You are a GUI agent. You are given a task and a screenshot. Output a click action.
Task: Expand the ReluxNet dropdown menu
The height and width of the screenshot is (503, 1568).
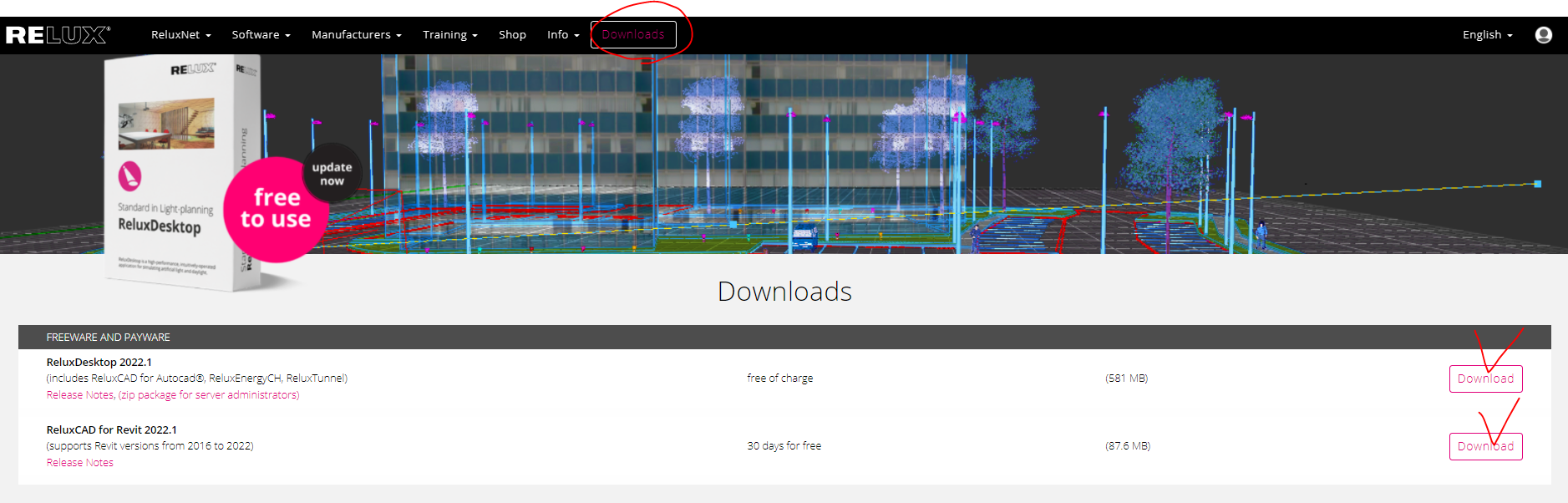pos(180,34)
